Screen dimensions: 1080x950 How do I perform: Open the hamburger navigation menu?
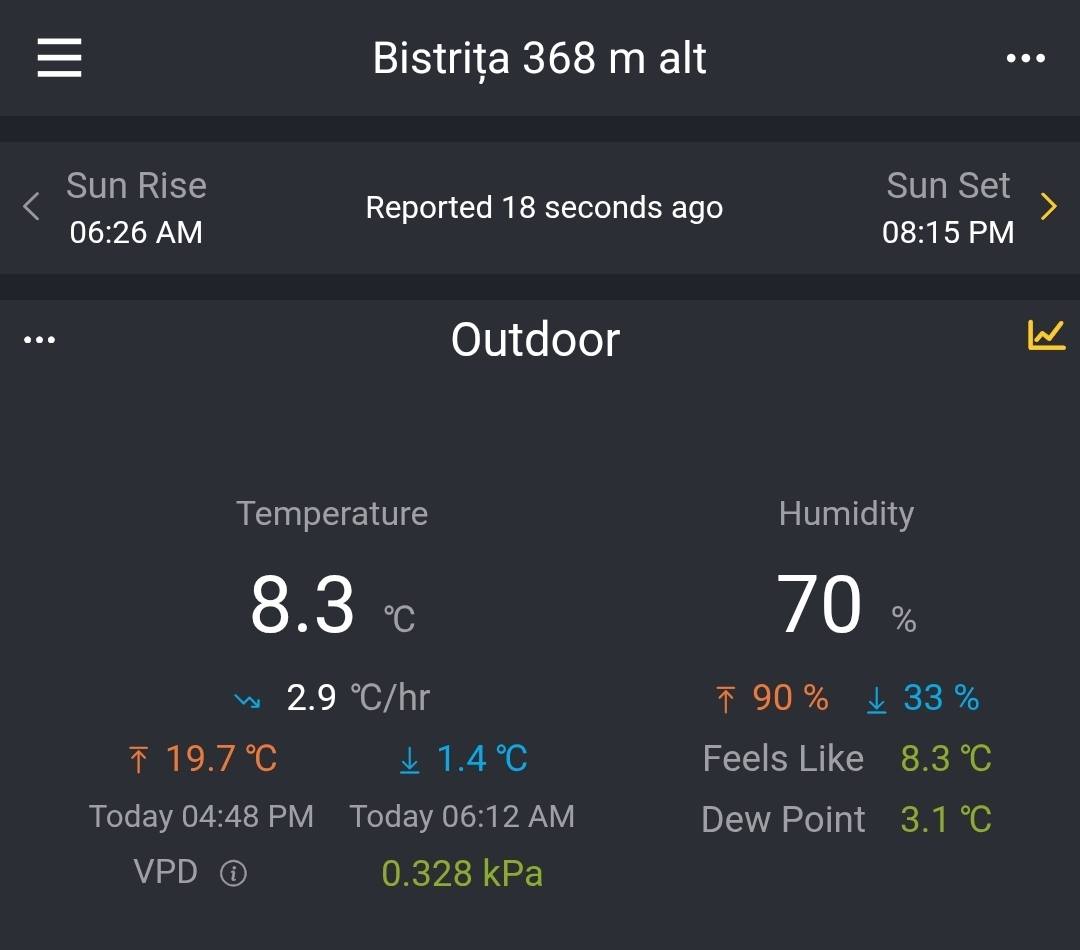coord(59,58)
